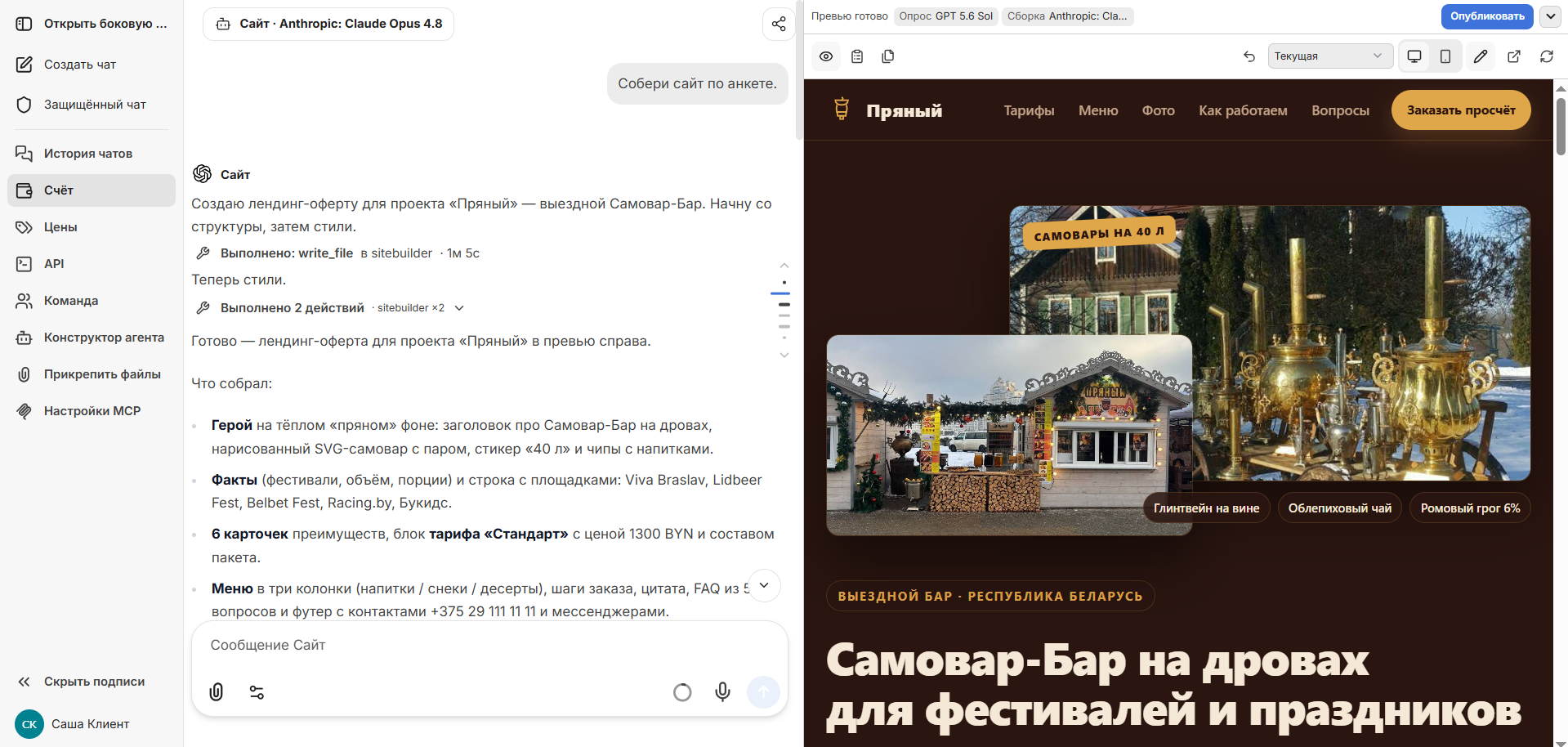Click the САМОВАРЫ НА 40 Л sticker
The height and width of the screenshot is (747, 1568).
(1099, 233)
